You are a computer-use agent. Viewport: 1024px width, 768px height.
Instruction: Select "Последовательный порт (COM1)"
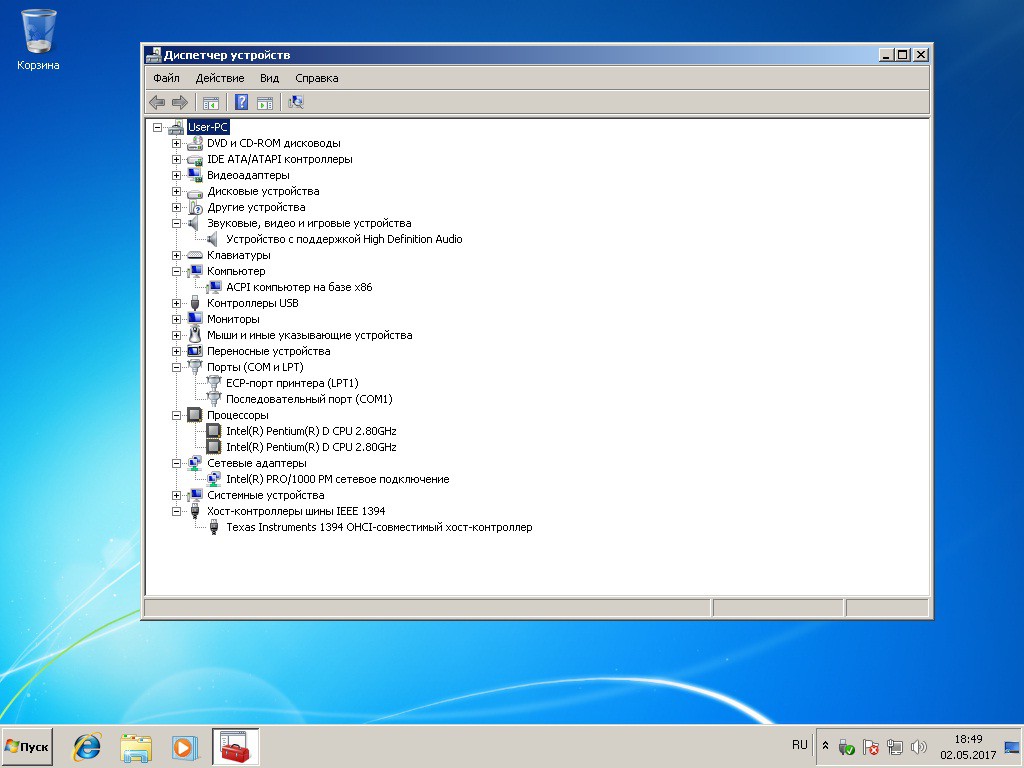tap(309, 399)
